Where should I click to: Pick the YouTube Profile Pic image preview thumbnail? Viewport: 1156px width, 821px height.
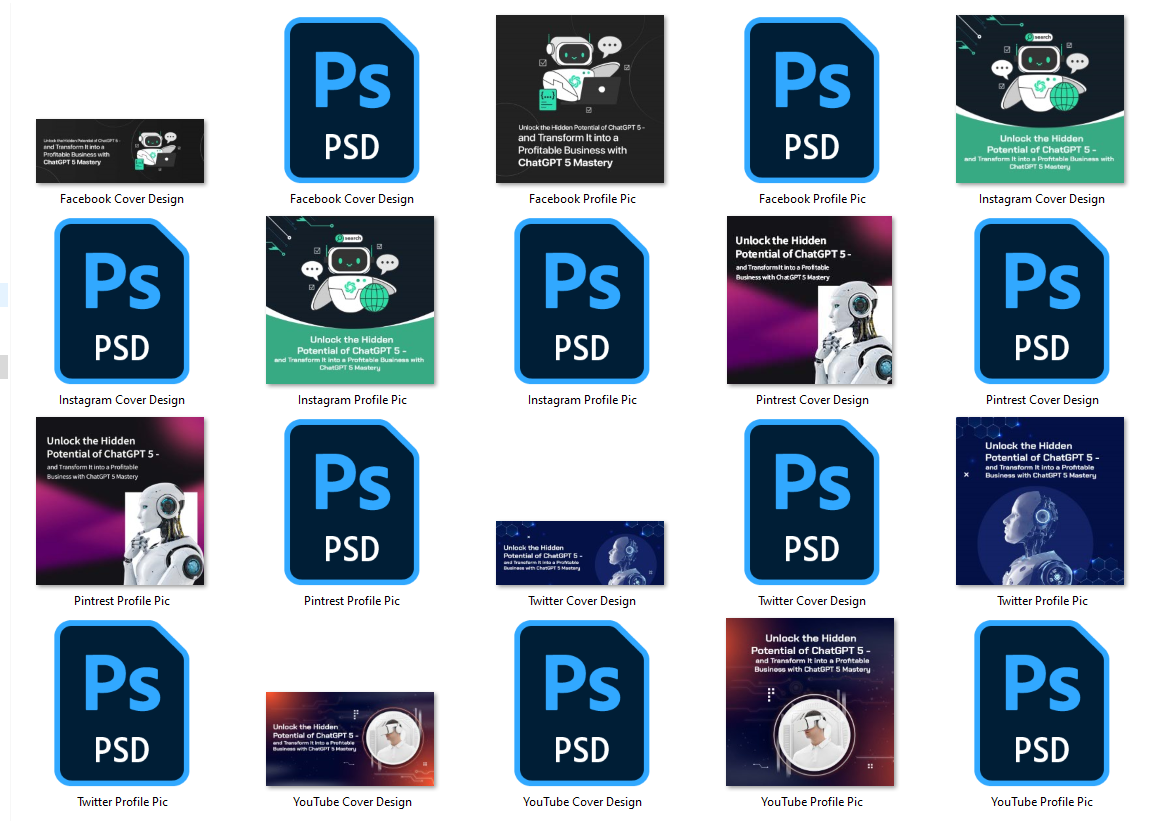[810, 702]
